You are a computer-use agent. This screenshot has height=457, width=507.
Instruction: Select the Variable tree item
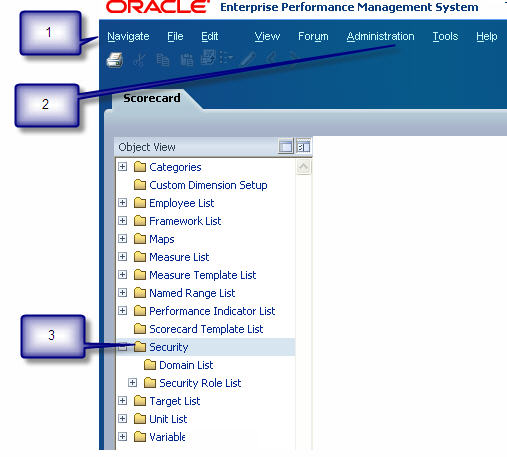pyautogui.click(x=167, y=437)
